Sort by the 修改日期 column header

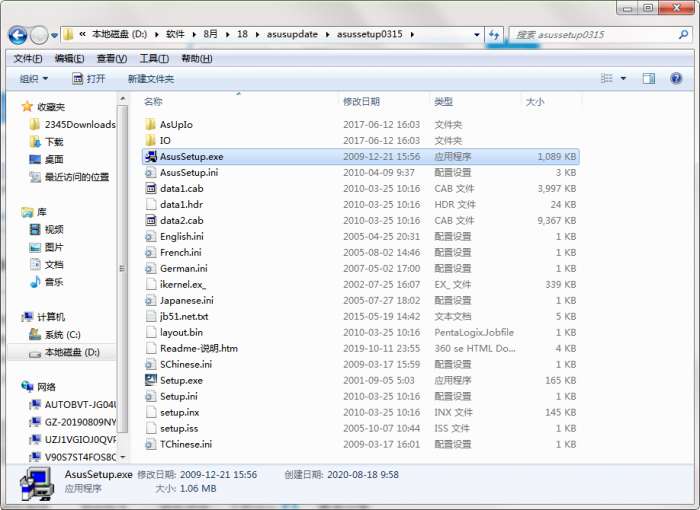click(x=361, y=101)
